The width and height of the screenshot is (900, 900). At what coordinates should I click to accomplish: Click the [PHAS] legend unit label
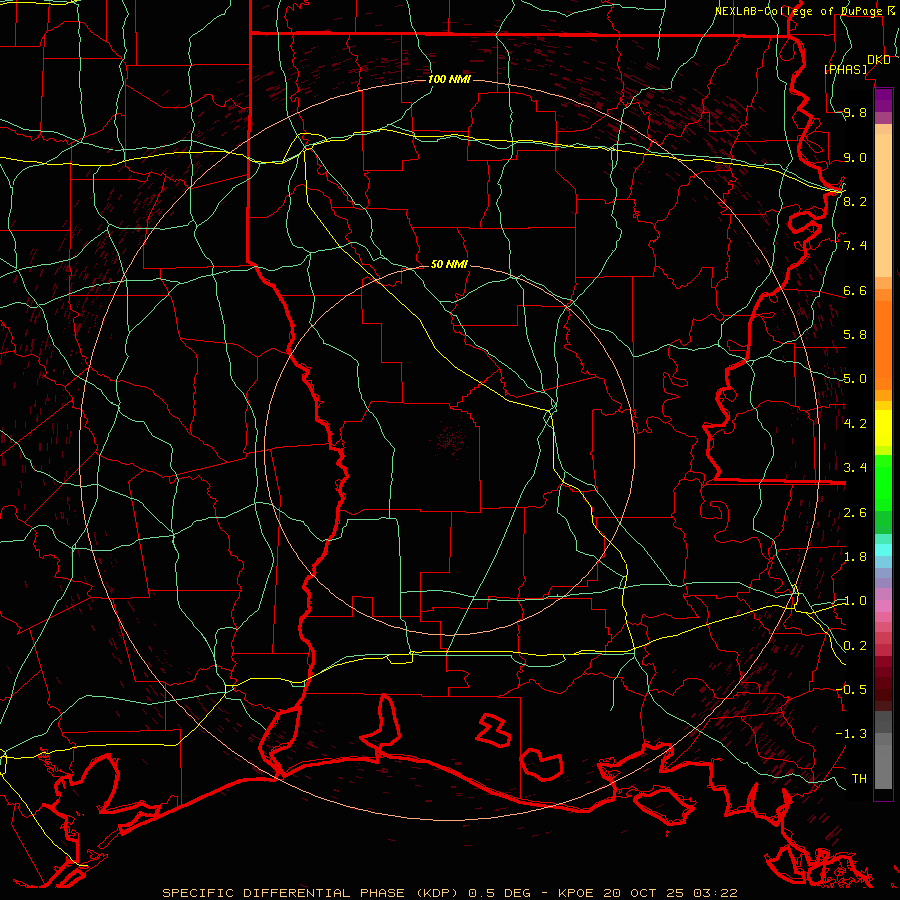coord(845,69)
